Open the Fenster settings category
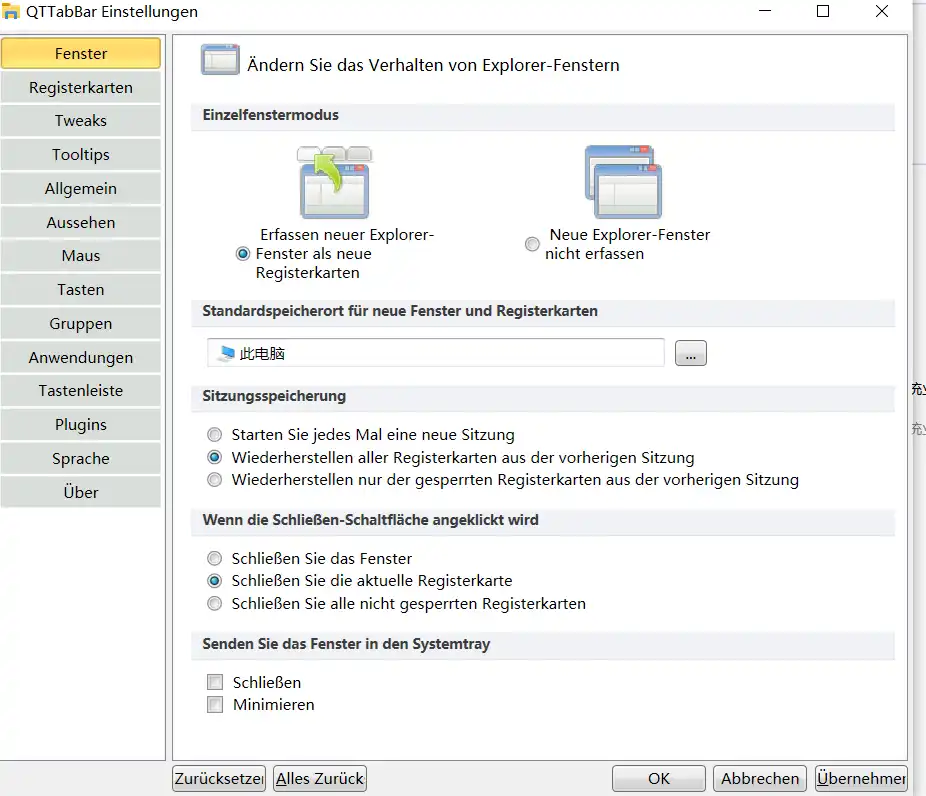Viewport: 926px width, 796px height. 81,53
